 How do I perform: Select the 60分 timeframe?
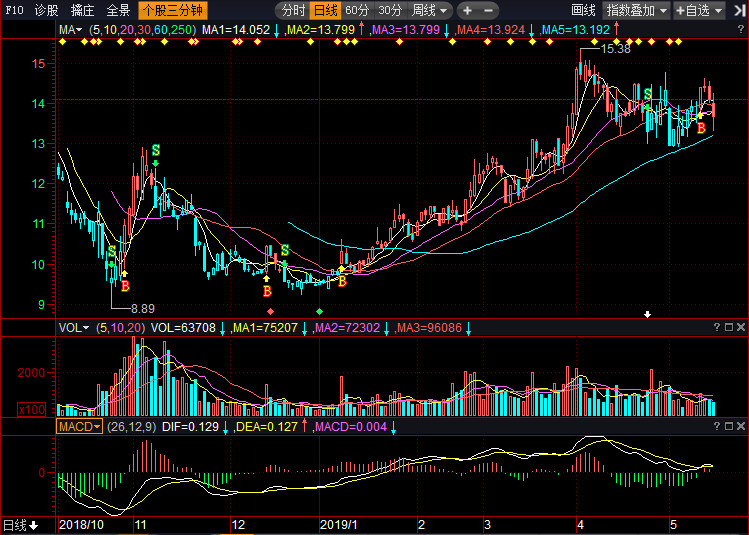pyautogui.click(x=357, y=10)
